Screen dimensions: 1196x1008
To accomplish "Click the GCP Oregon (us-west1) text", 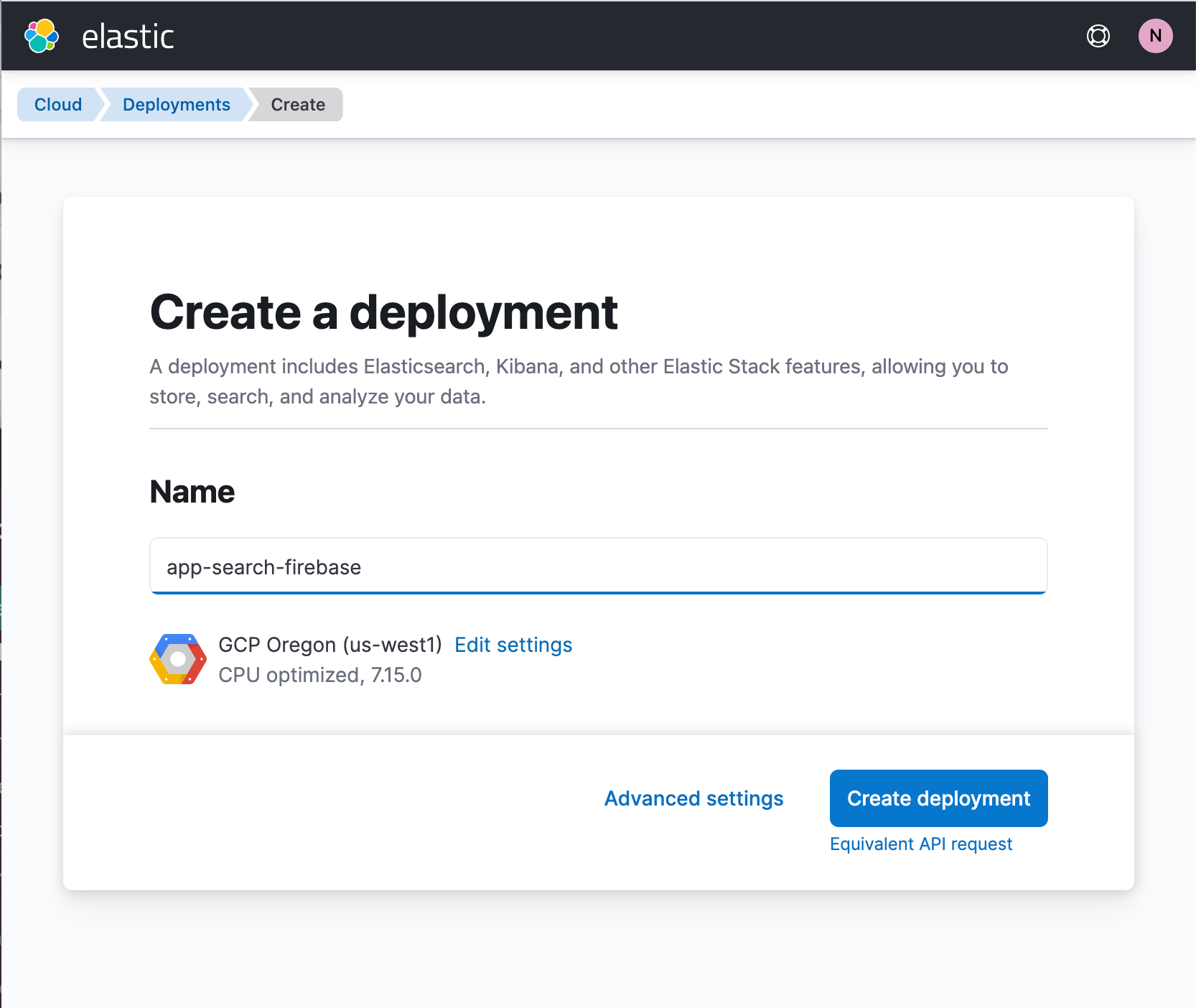I will [x=330, y=645].
